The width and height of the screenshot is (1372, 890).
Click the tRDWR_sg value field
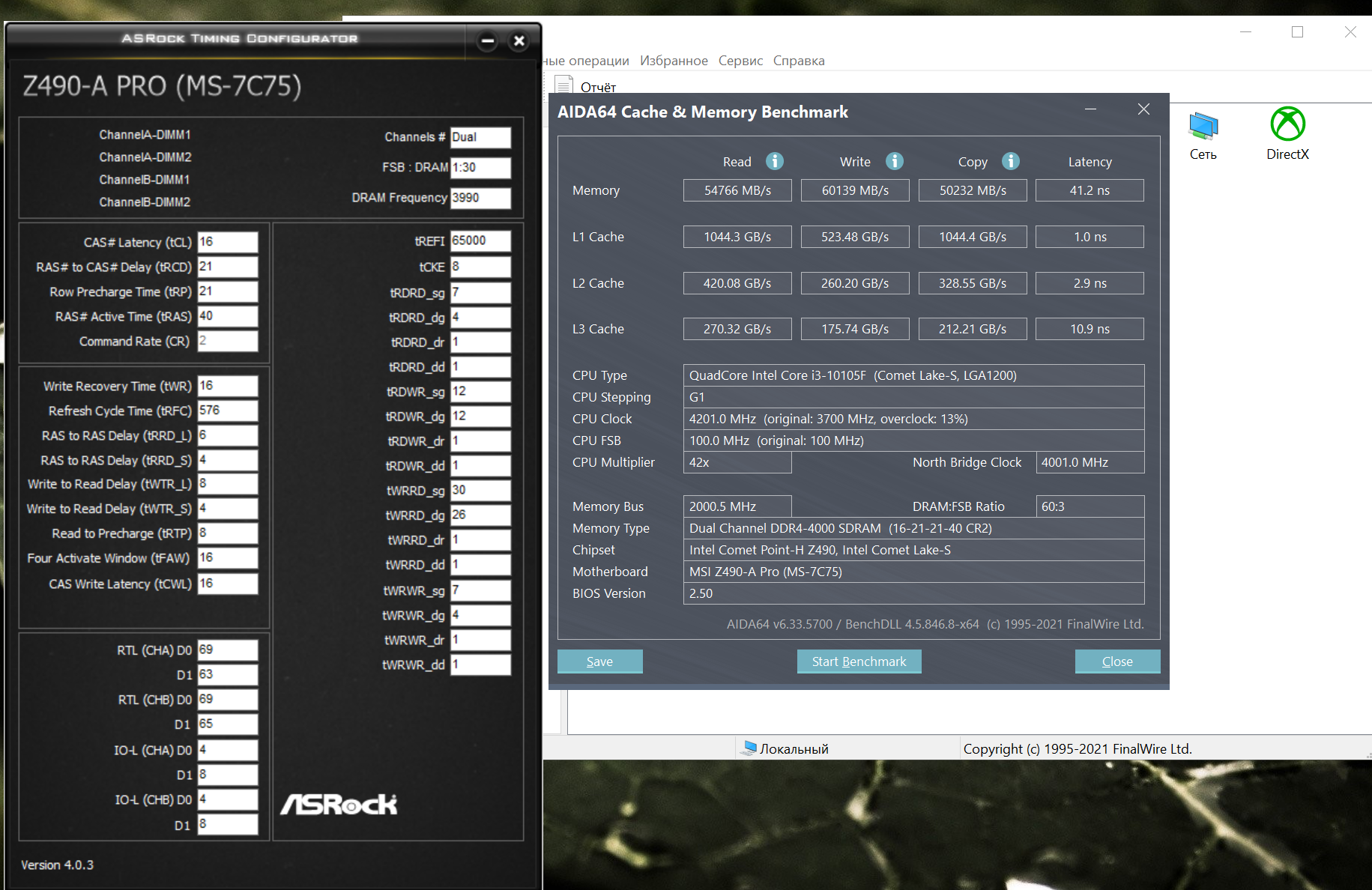(x=480, y=392)
